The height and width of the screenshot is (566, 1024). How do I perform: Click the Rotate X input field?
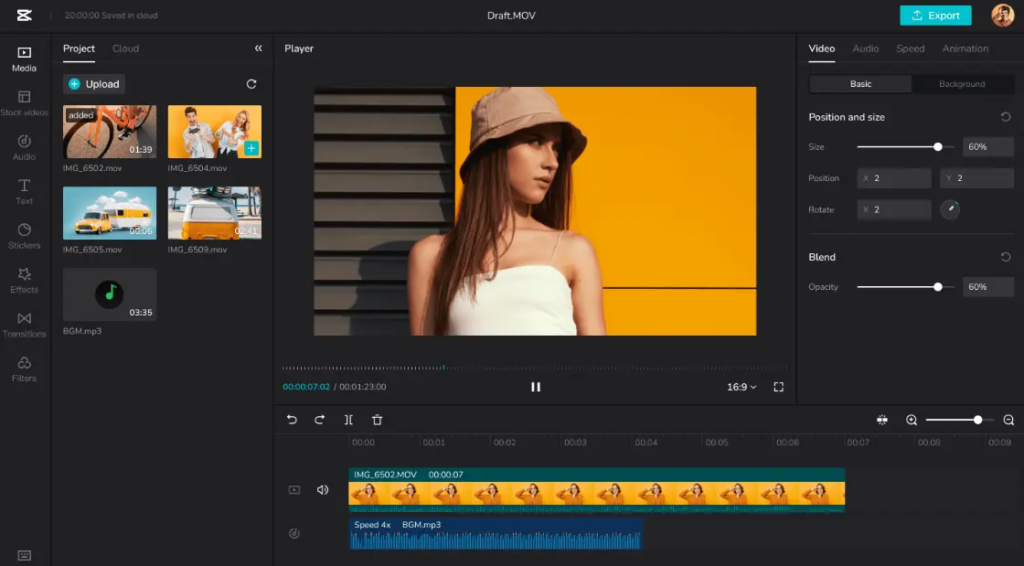[894, 210]
